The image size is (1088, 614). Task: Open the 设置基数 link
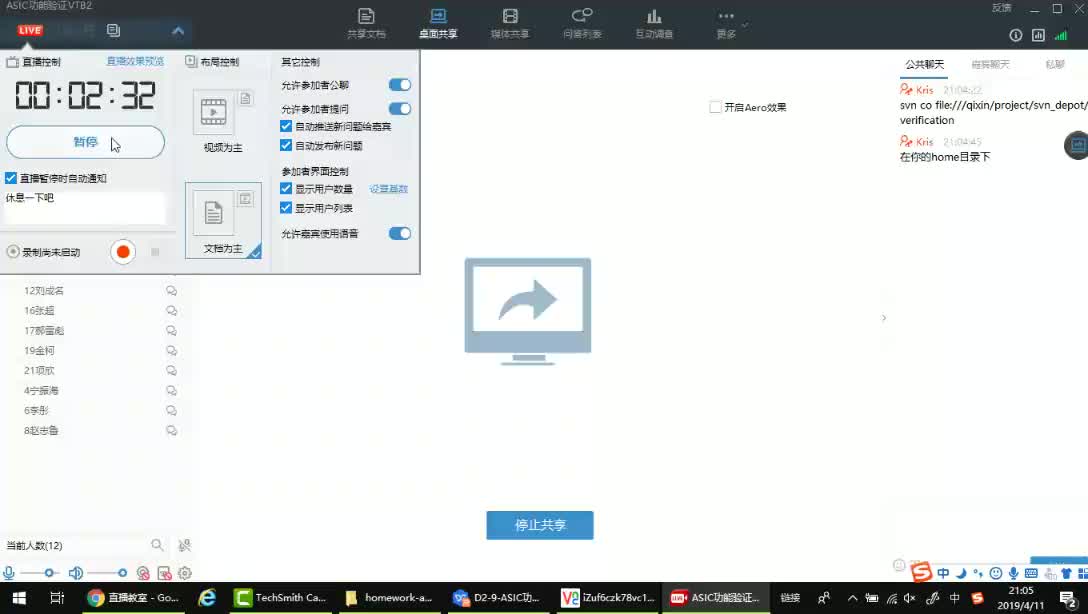389,189
